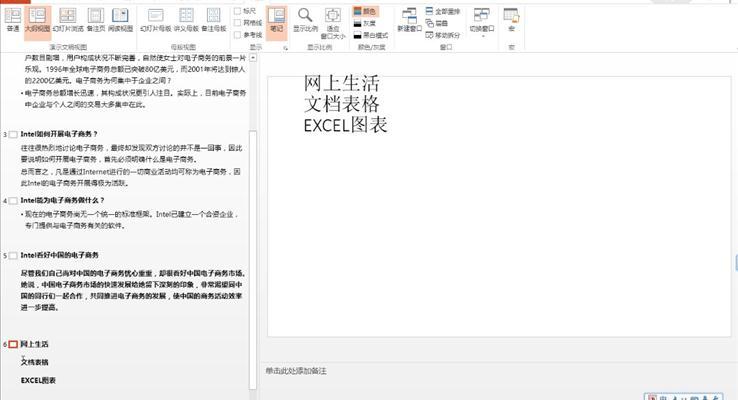This screenshot has height=400, width=738.
Task: Enable the Gridlines (网格线) checkbox
Action: point(238,21)
